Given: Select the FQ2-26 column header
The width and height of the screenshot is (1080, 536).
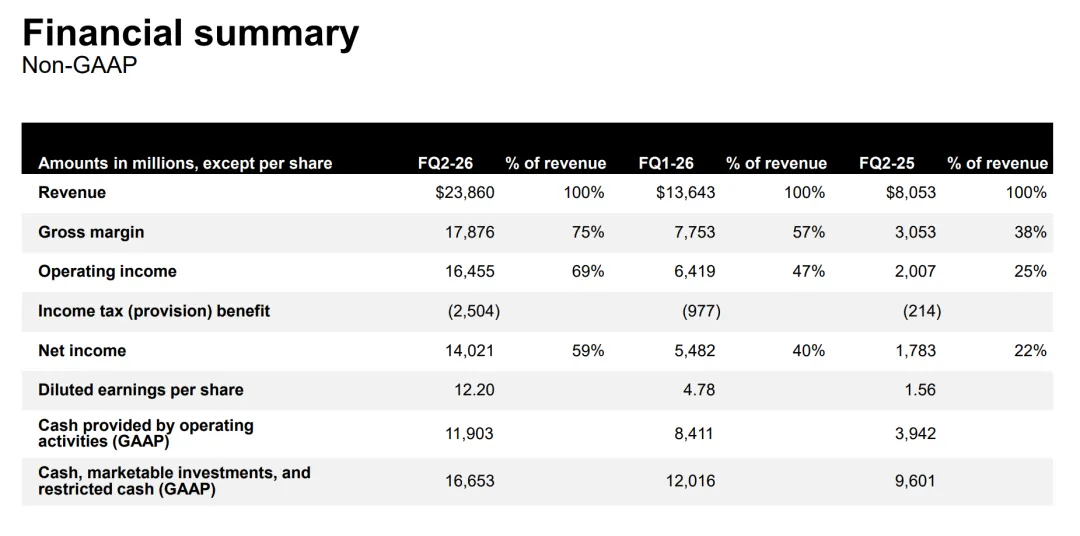Looking at the screenshot, I should (x=445, y=163).
